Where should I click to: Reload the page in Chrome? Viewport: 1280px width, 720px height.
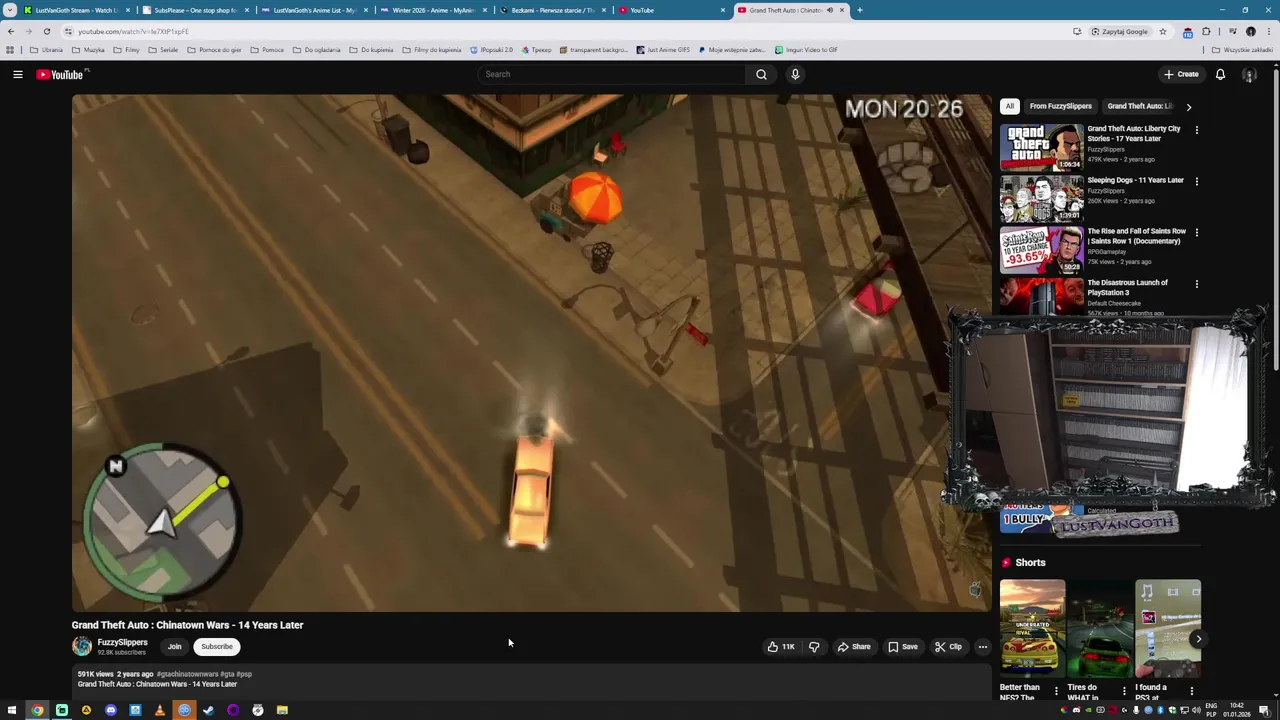(x=46, y=31)
